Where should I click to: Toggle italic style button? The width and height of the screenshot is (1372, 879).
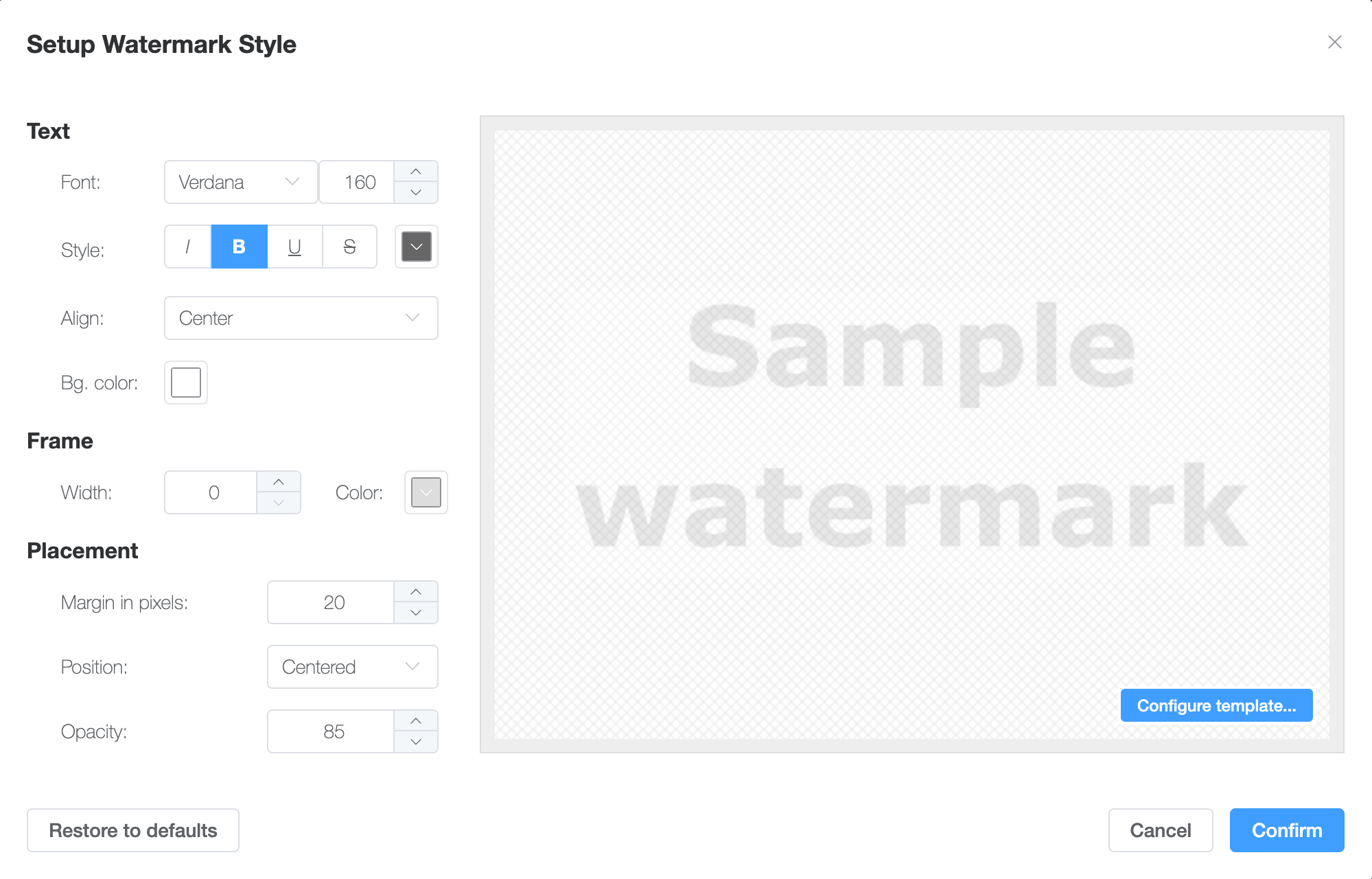pyautogui.click(x=185, y=247)
